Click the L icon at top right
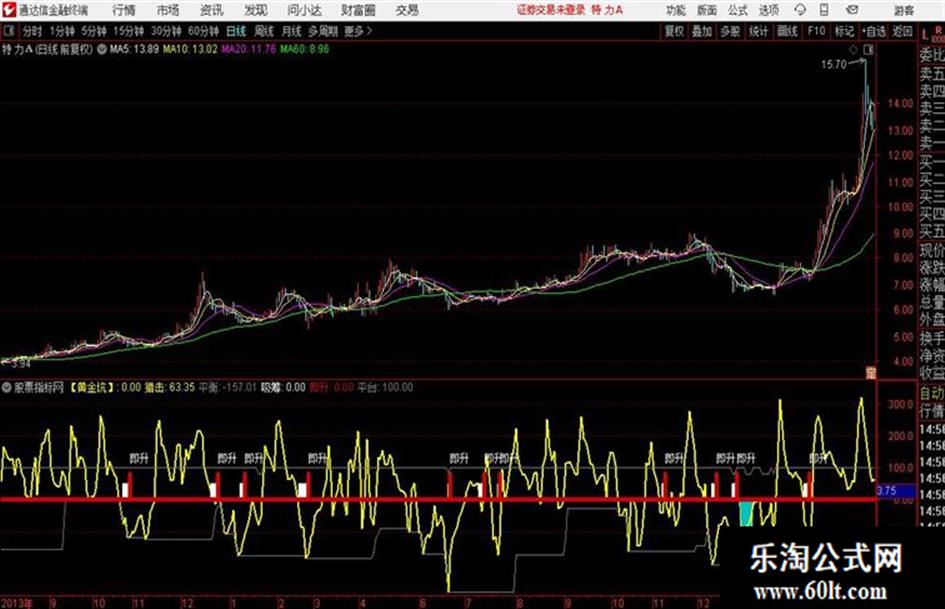This screenshot has height=609, width=945. (925, 35)
